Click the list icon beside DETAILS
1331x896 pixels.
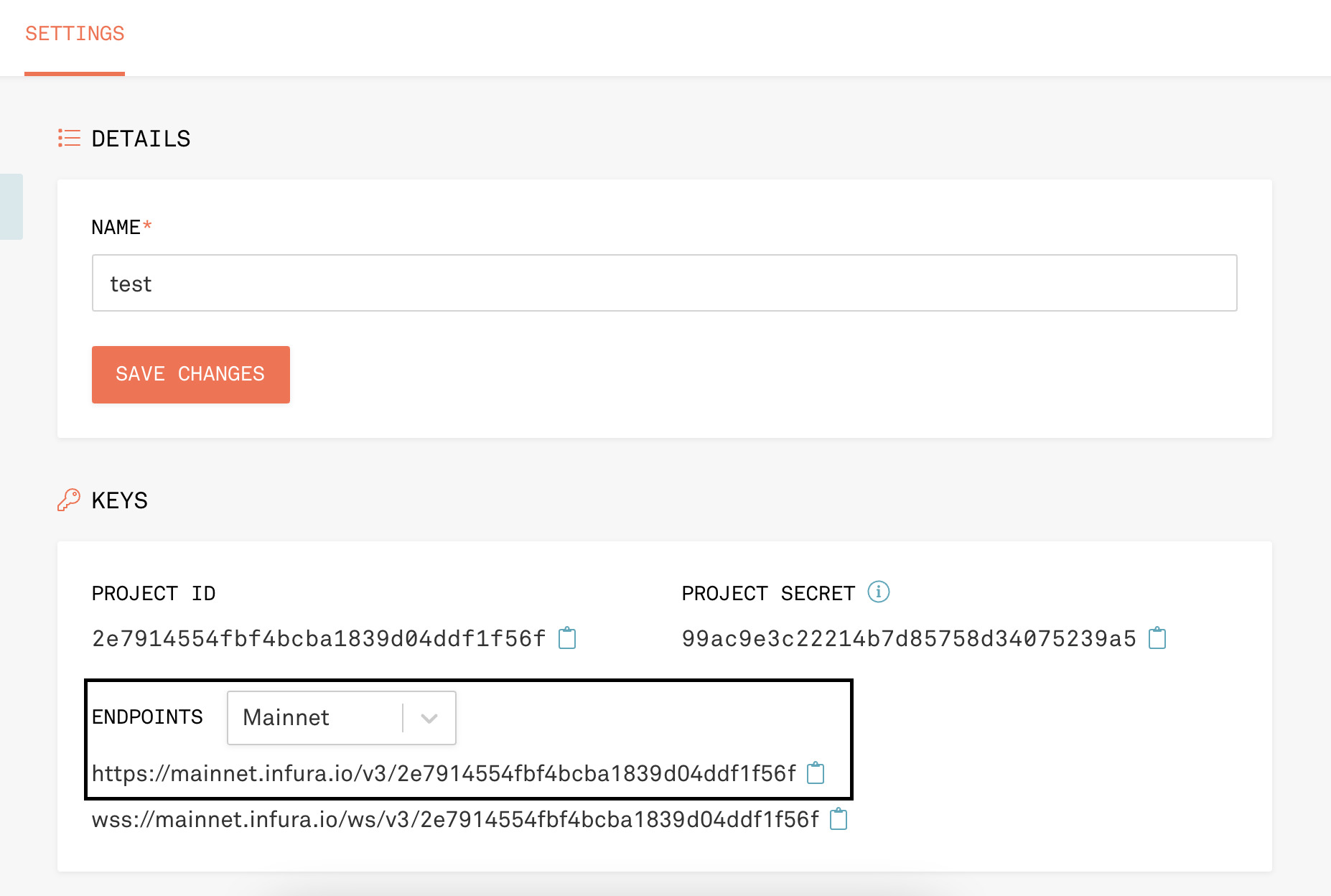click(x=69, y=138)
